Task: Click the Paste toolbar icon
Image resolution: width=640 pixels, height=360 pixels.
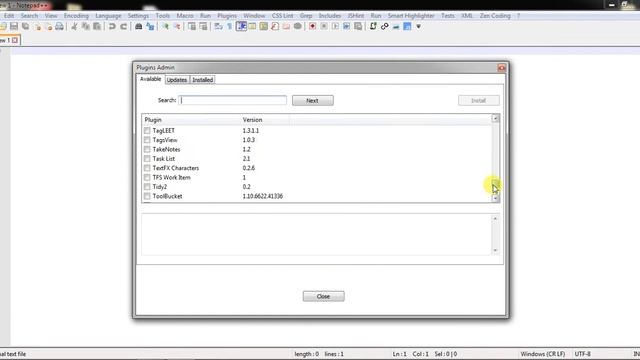Action: click(x=97, y=27)
